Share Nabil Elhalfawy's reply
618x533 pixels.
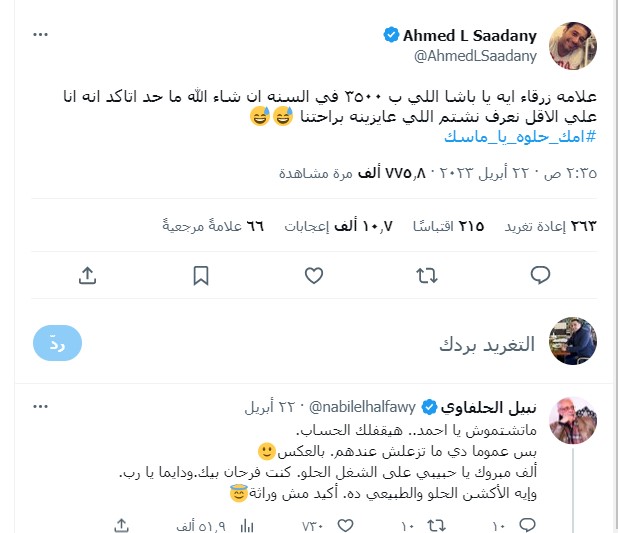tap(121, 526)
